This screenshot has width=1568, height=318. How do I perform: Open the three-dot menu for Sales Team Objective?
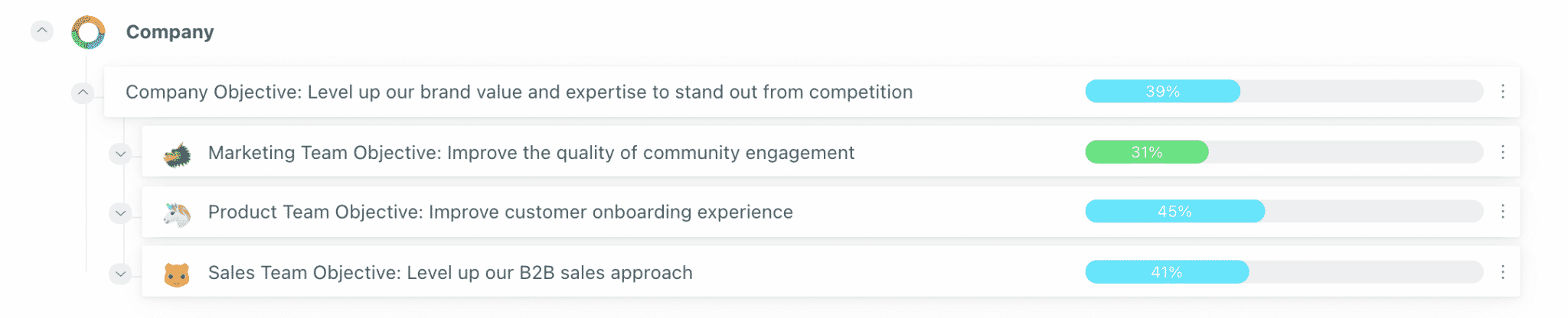click(x=1503, y=272)
